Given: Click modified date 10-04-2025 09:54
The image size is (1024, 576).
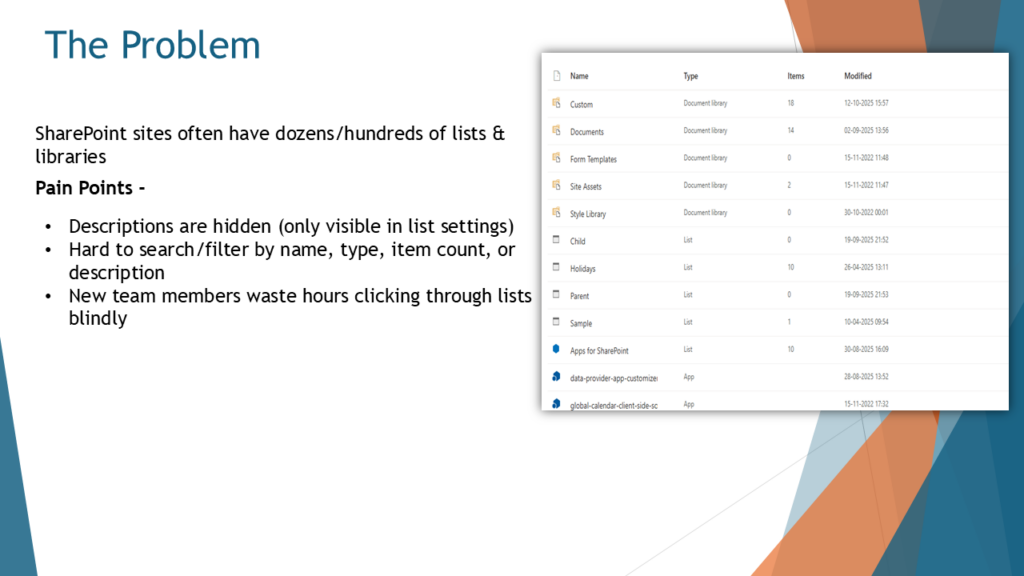Looking at the screenshot, I should [866, 322].
